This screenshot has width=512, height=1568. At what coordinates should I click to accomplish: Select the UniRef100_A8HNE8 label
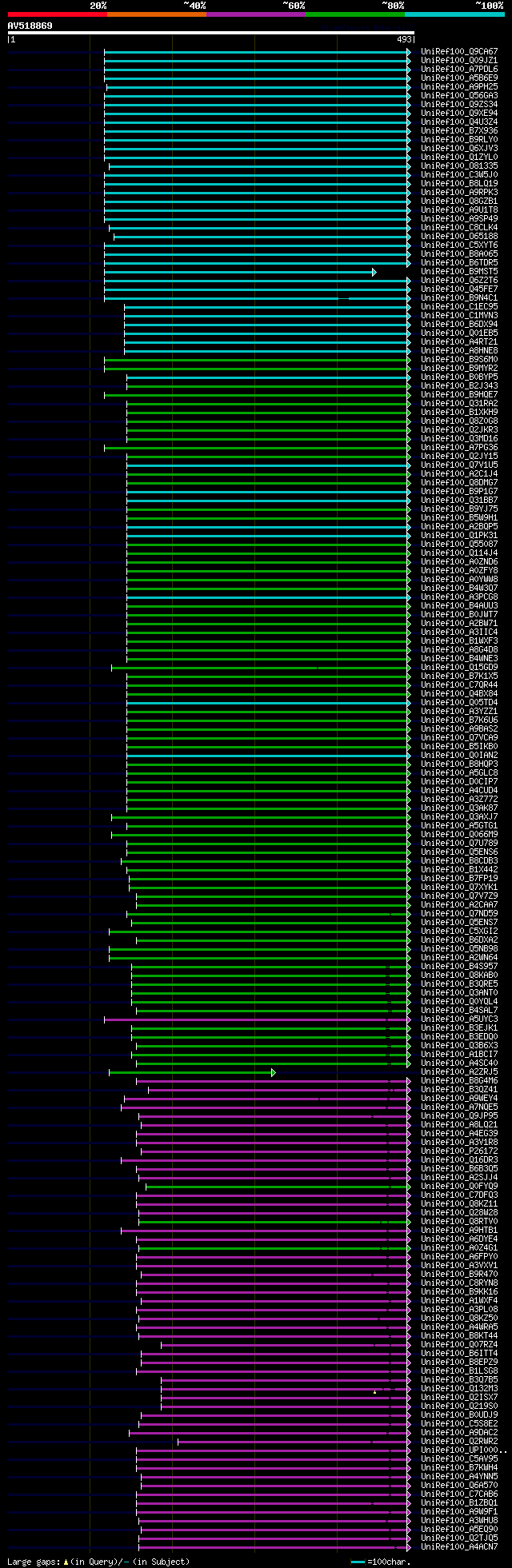459,351
